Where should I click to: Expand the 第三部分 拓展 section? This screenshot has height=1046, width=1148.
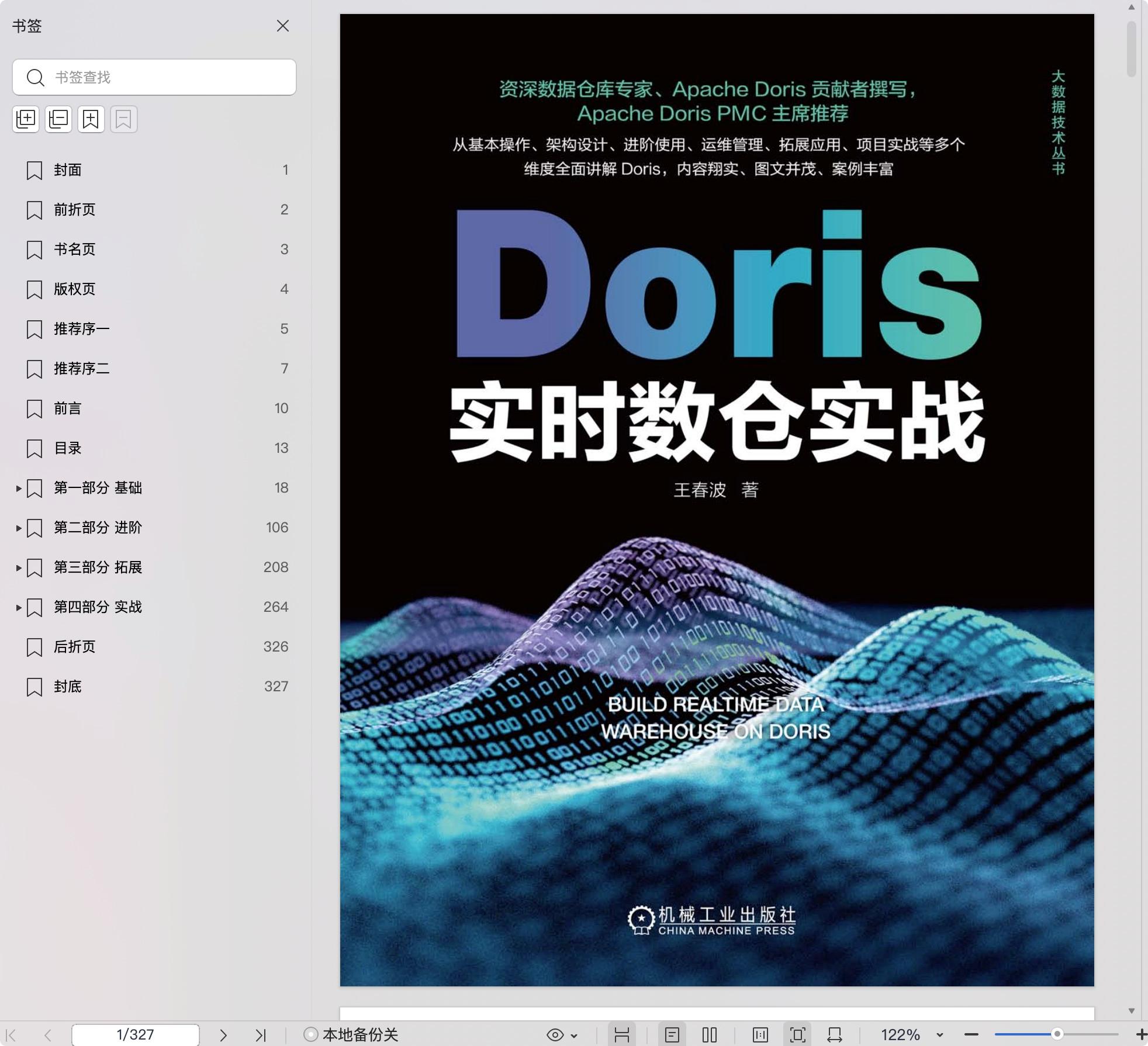[19, 567]
